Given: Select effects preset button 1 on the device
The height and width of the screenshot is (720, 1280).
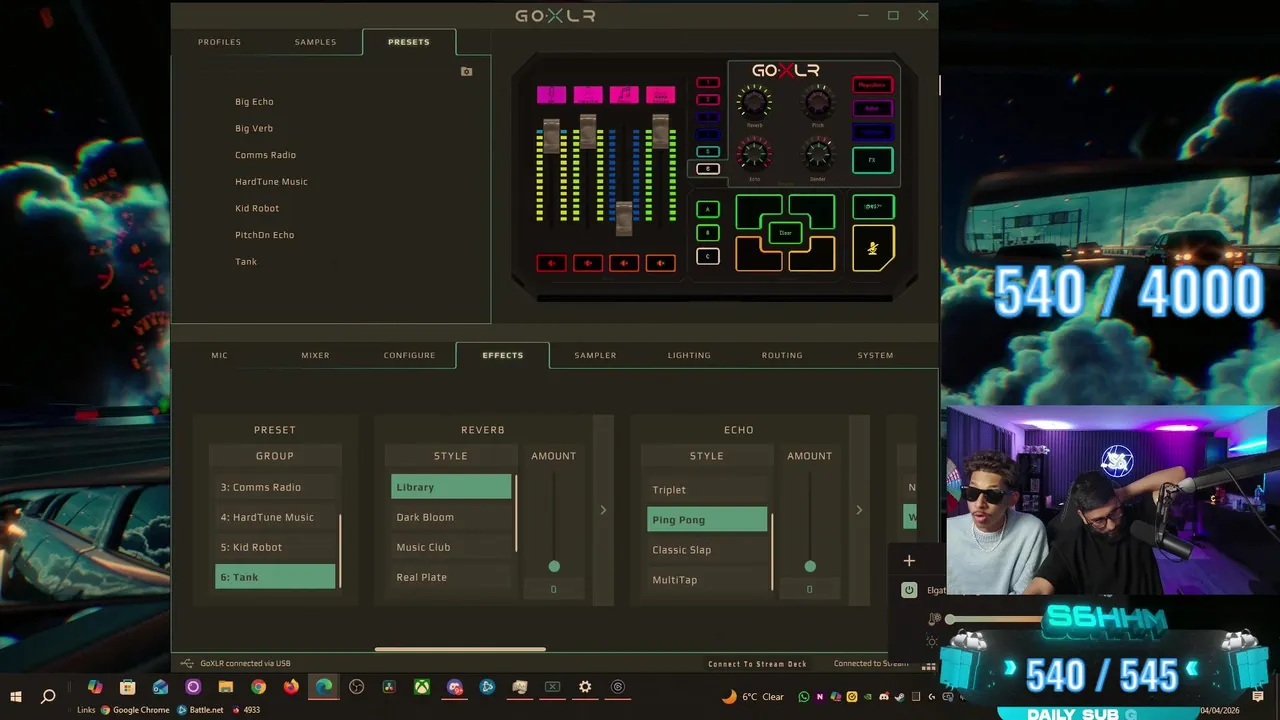Looking at the screenshot, I should (708, 82).
